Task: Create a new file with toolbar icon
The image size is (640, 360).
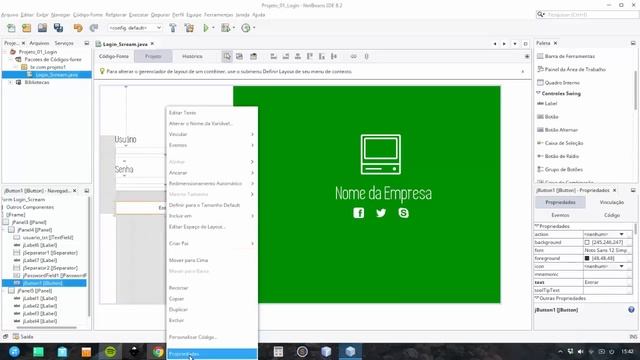Action: 11,28
